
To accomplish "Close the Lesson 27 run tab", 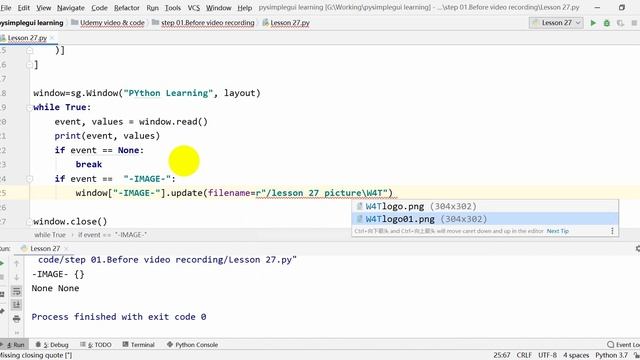I will click(x=66, y=249).
